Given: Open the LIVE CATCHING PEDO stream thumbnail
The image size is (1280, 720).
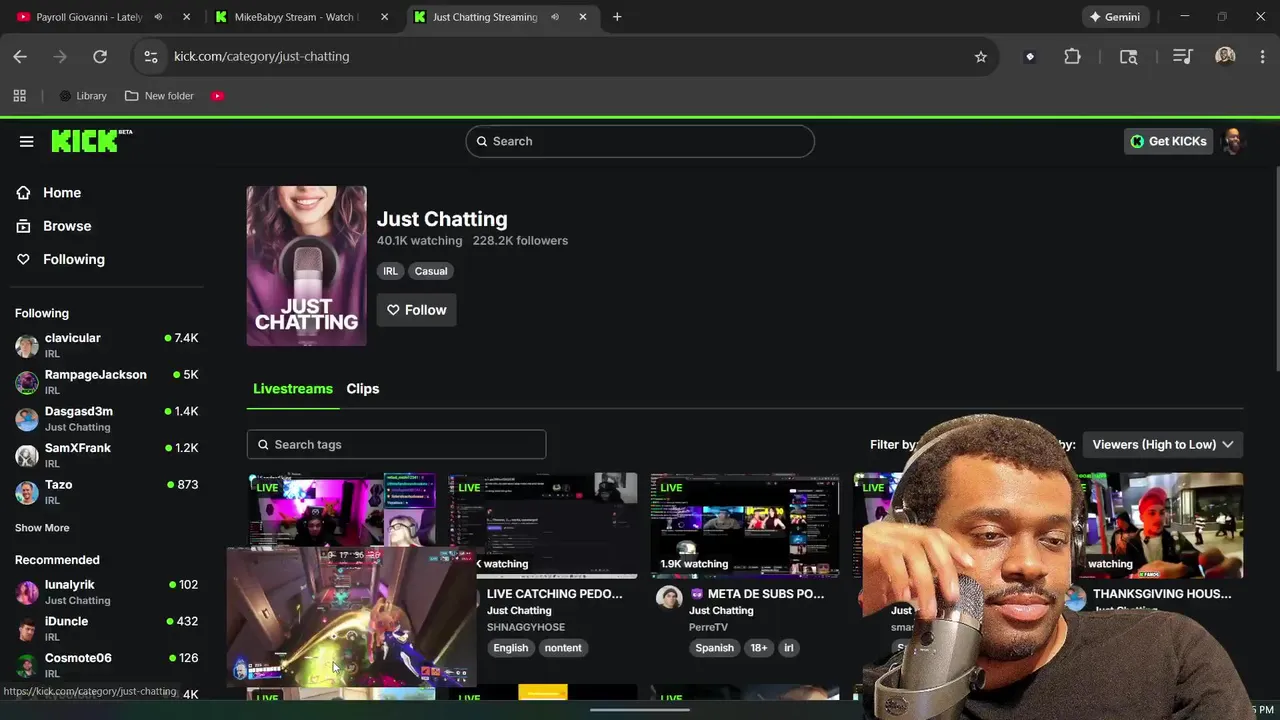Looking at the screenshot, I should (x=543, y=526).
